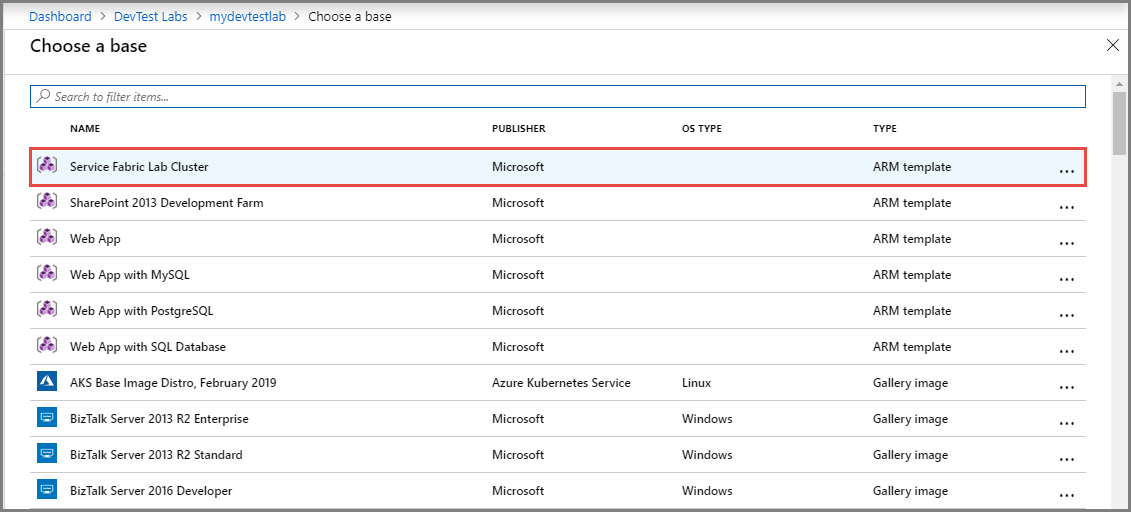Click the BizTalk Server 2013 R2 Standard icon
Screen dimensions: 1131x512
pos(47,454)
